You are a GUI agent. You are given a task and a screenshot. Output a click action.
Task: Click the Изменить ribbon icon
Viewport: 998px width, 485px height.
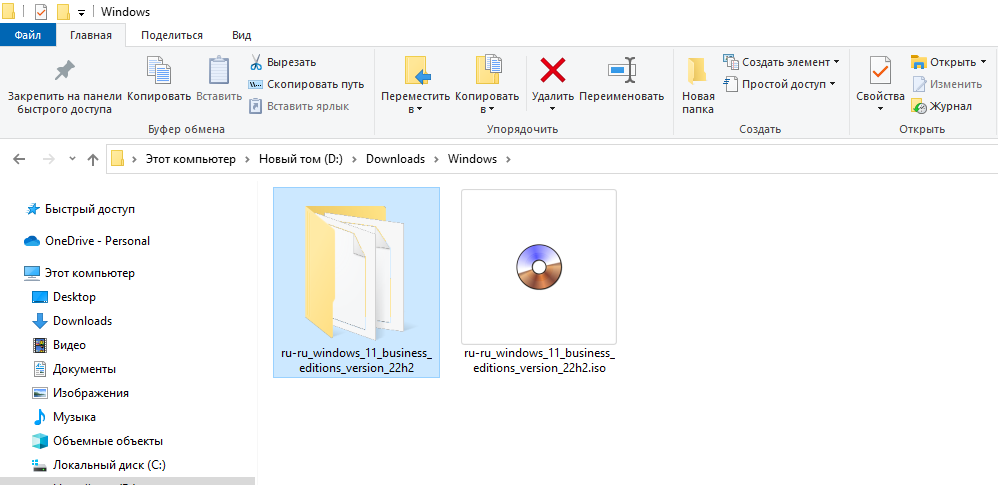(x=919, y=84)
